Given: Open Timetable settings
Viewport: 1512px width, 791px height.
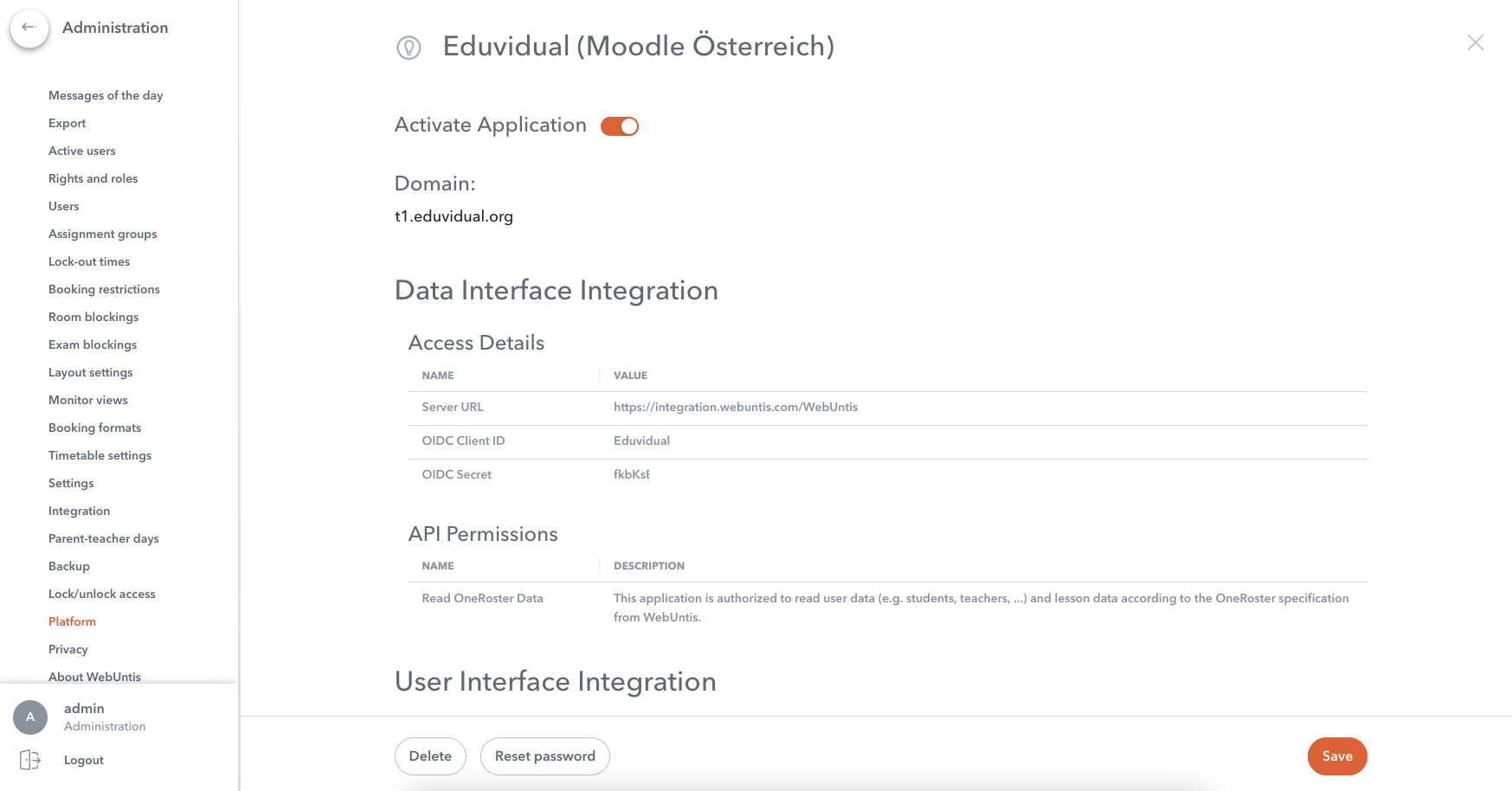Looking at the screenshot, I should [x=100, y=455].
